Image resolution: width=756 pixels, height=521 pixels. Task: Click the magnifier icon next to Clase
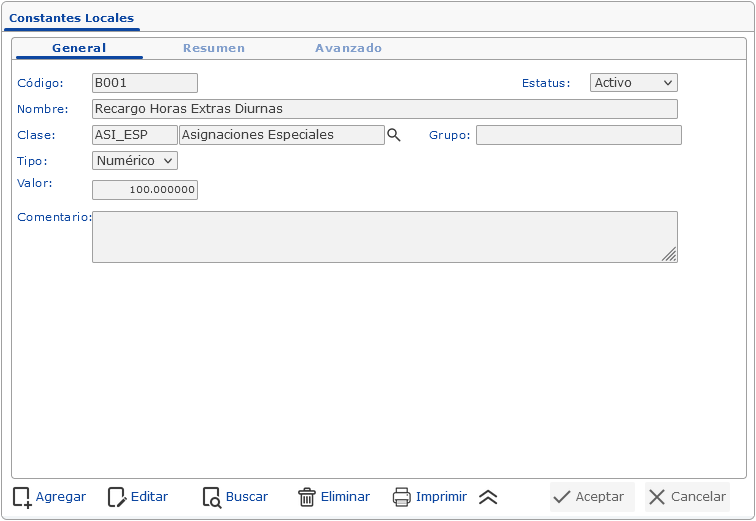coord(394,135)
